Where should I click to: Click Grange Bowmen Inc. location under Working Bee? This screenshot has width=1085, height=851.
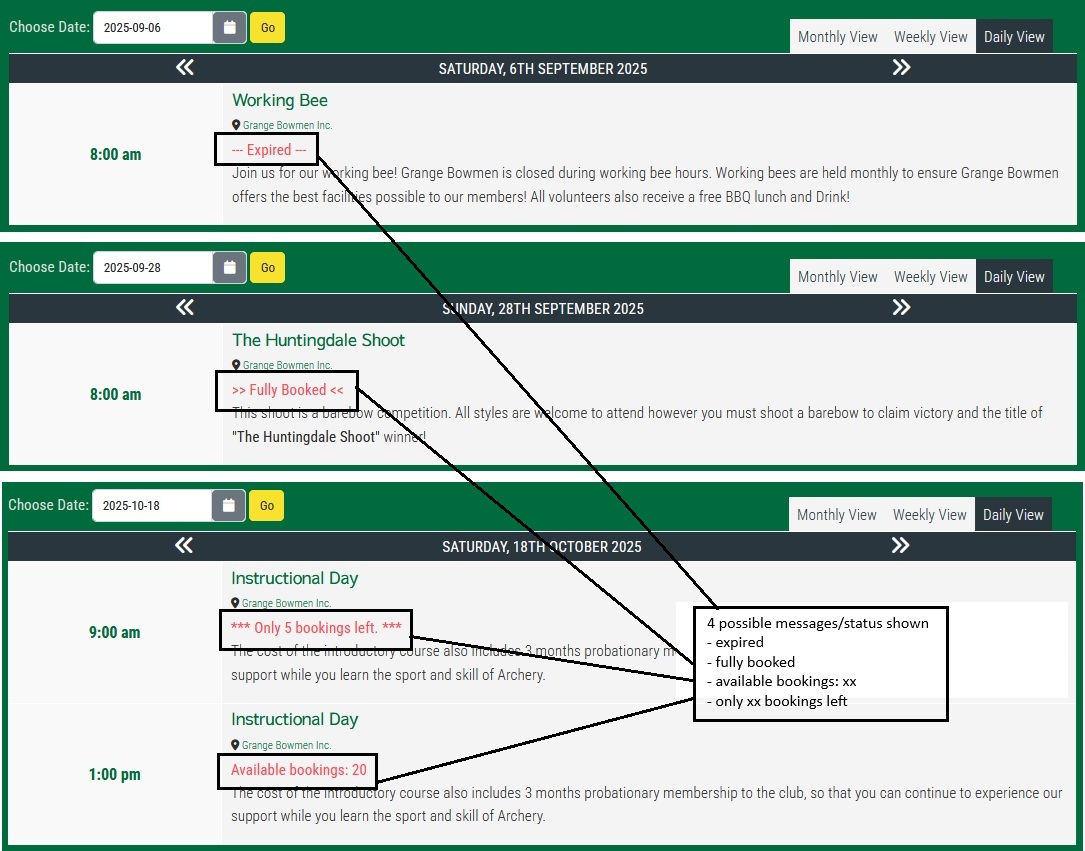(x=287, y=126)
